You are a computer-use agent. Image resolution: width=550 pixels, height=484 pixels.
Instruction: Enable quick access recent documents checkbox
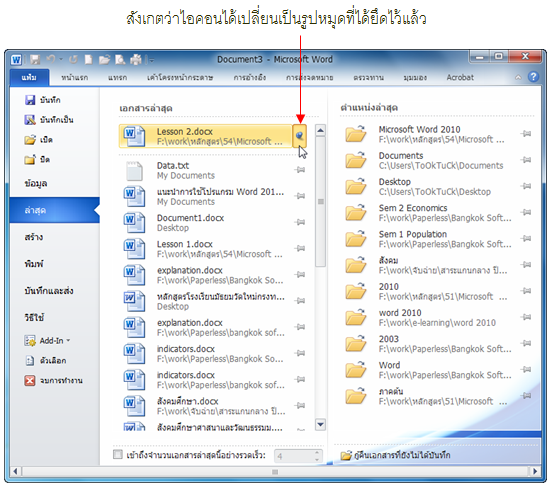click(118, 455)
